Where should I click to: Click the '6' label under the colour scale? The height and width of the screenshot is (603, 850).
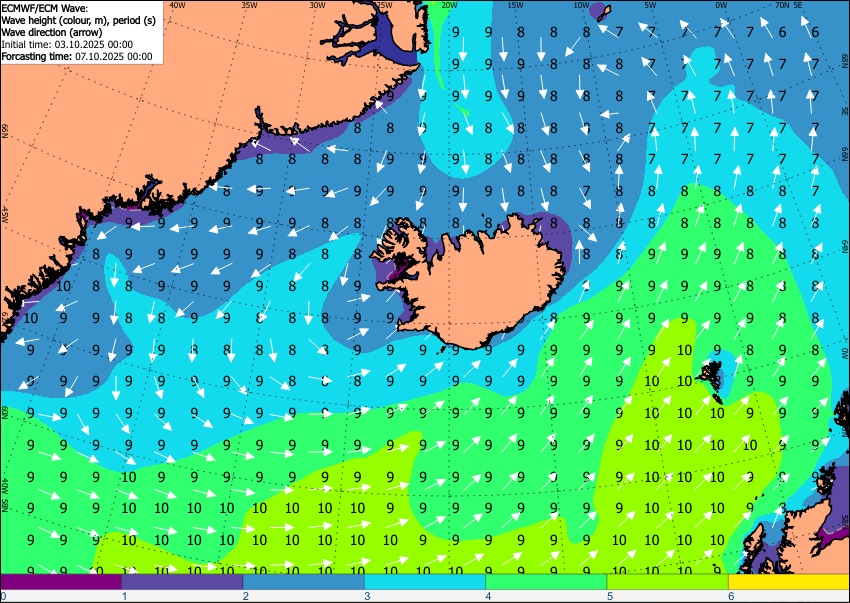pos(731,596)
